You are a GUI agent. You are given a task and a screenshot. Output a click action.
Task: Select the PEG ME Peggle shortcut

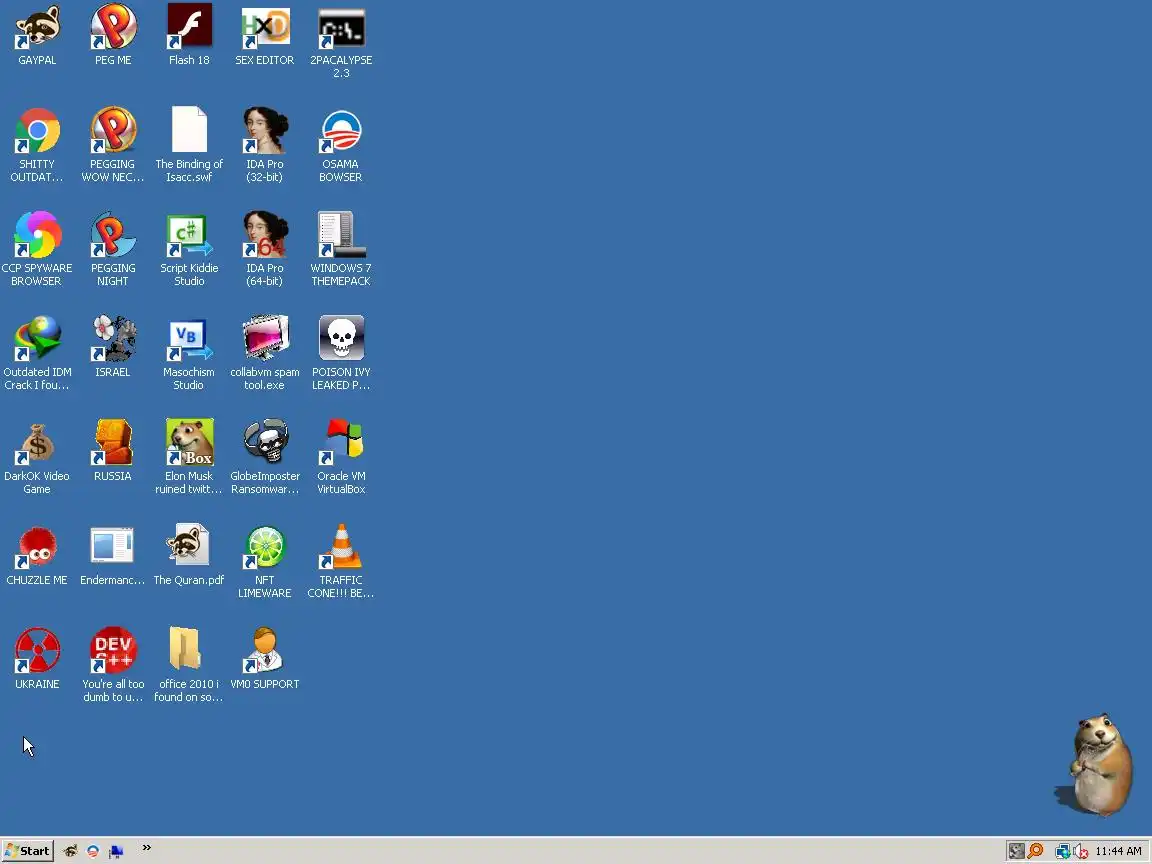112,27
